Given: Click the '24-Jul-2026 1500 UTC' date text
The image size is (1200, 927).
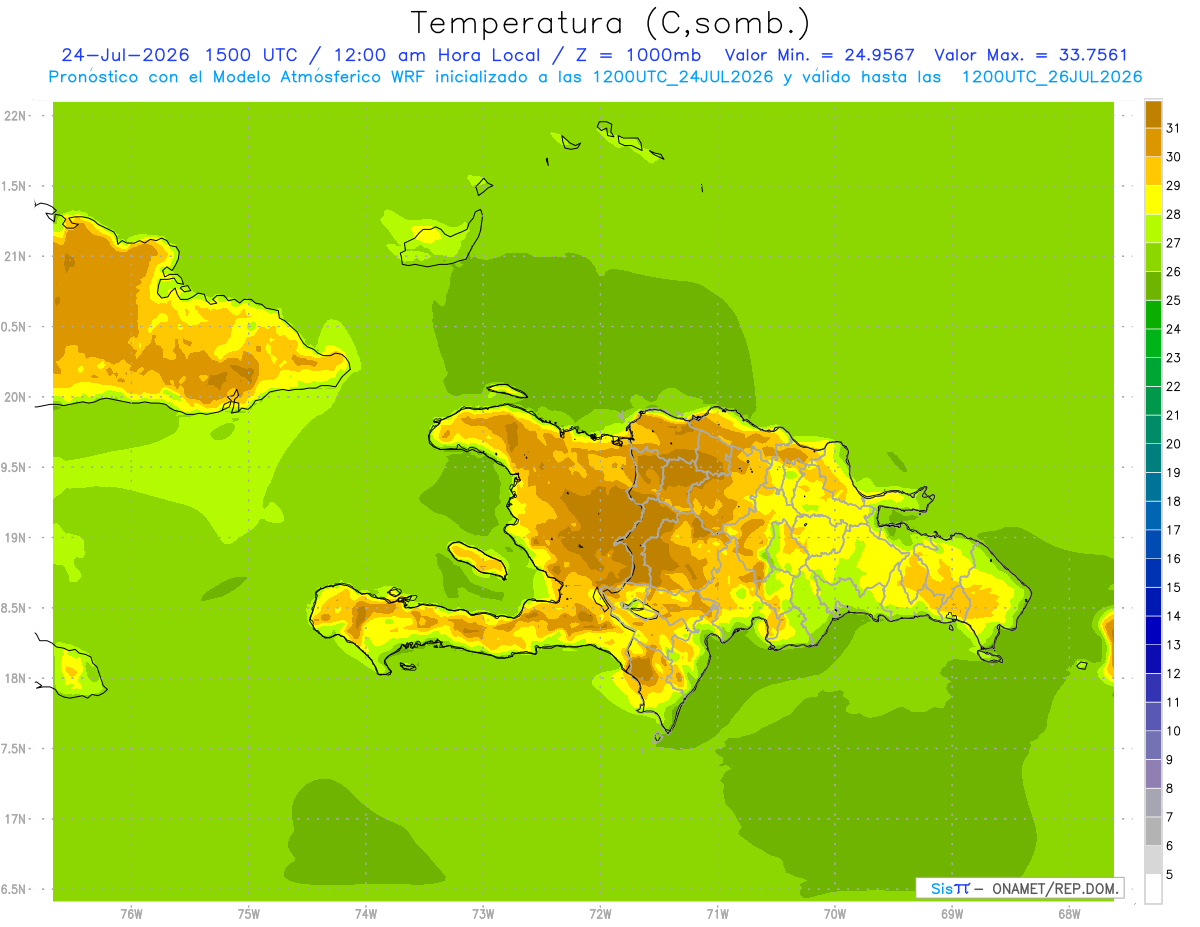Looking at the screenshot, I should coord(179,55).
